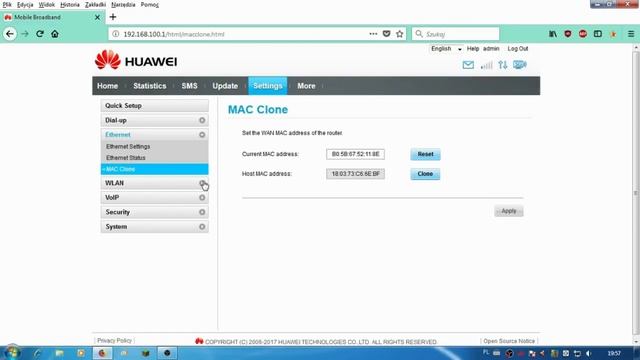The image size is (640, 360).
Task: Click the browser home icon
Action: point(55,34)
